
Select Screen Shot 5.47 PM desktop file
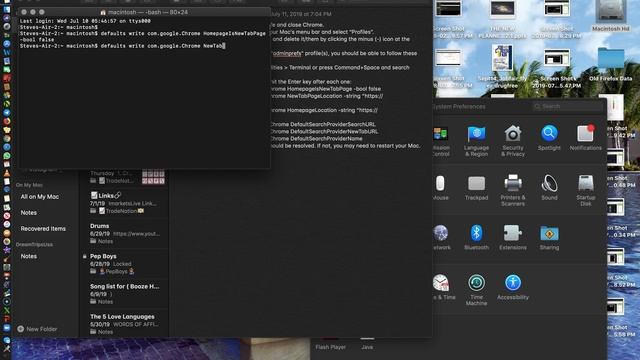tap(557, 67)
